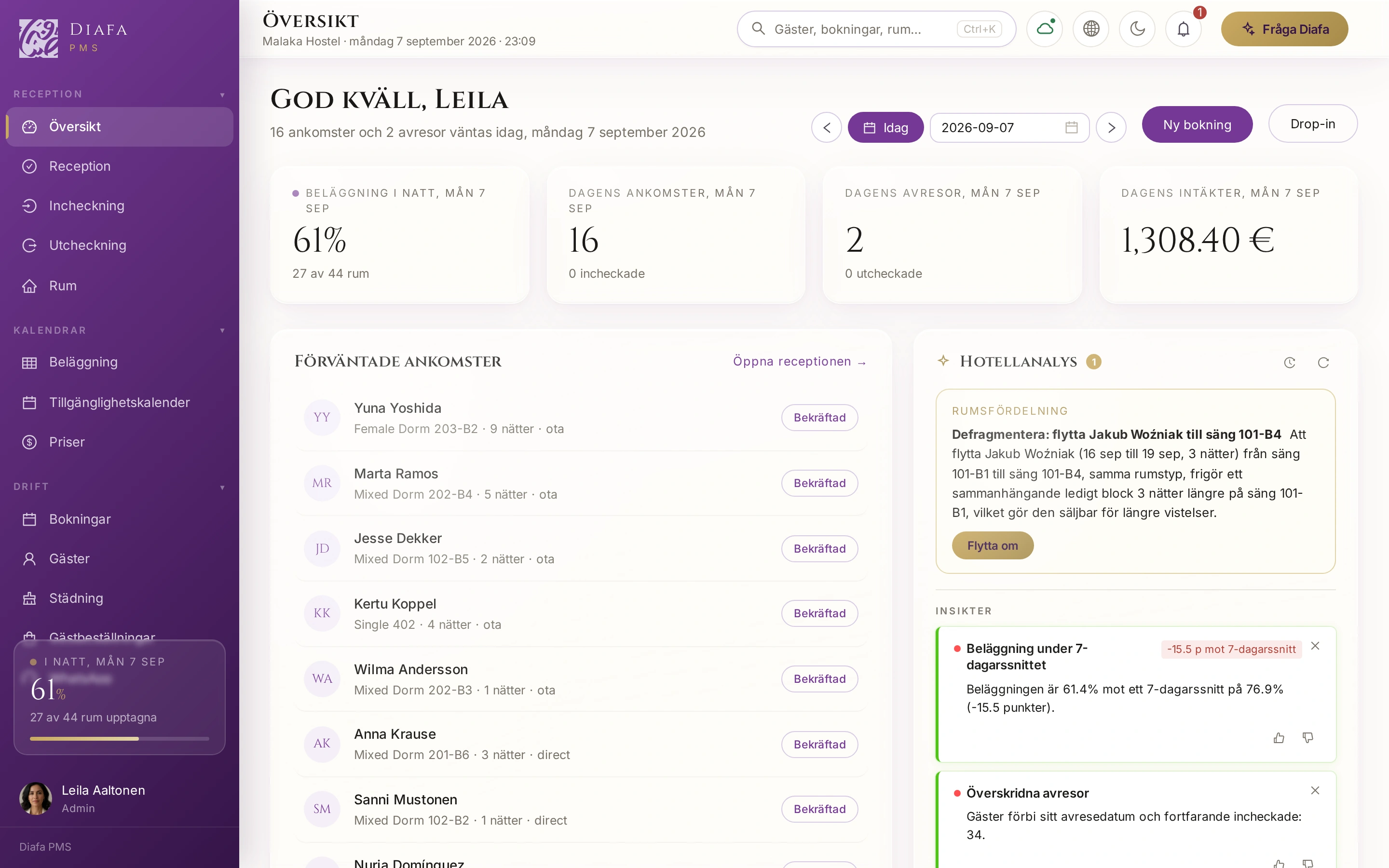1389x868 pixels.
Task: Toggle dark mode moon icon
Action: click(x=1137, y=29)
